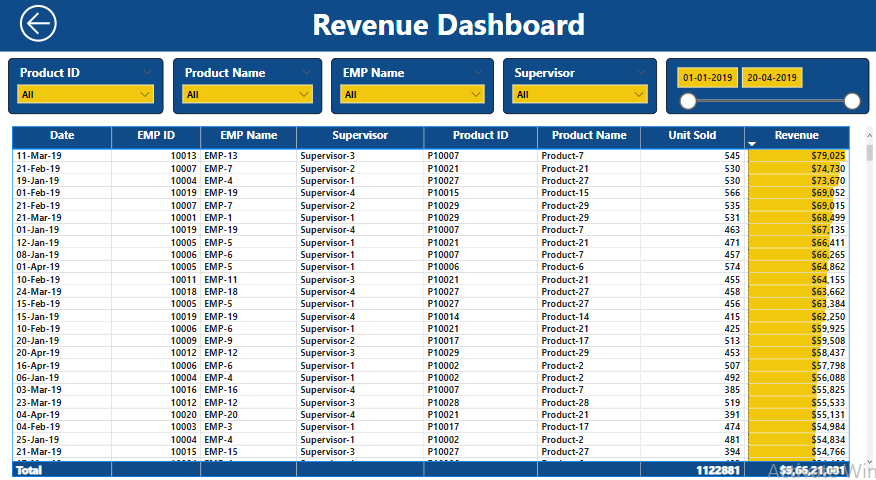
Task: Open the Product ID slicer dropdown
Action: [85, 94]
